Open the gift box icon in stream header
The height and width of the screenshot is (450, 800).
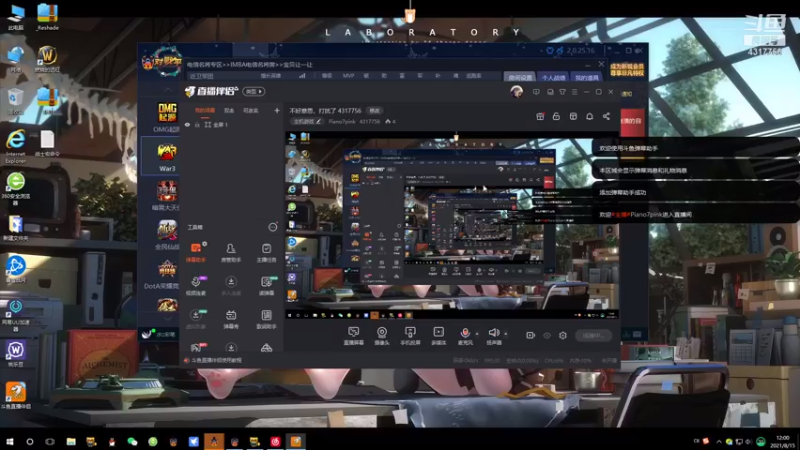[x=540, y=116]
